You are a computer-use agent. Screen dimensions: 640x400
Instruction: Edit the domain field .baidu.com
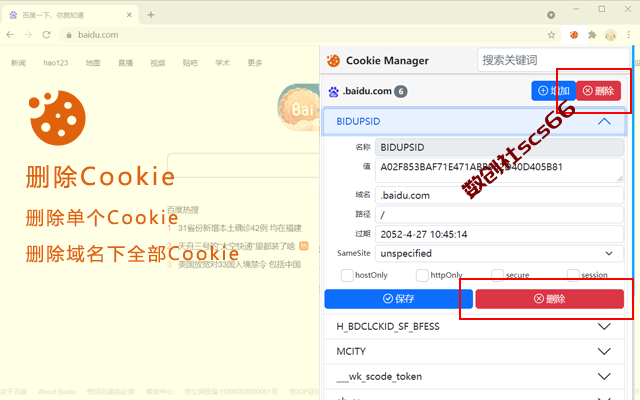pos(500,195)
